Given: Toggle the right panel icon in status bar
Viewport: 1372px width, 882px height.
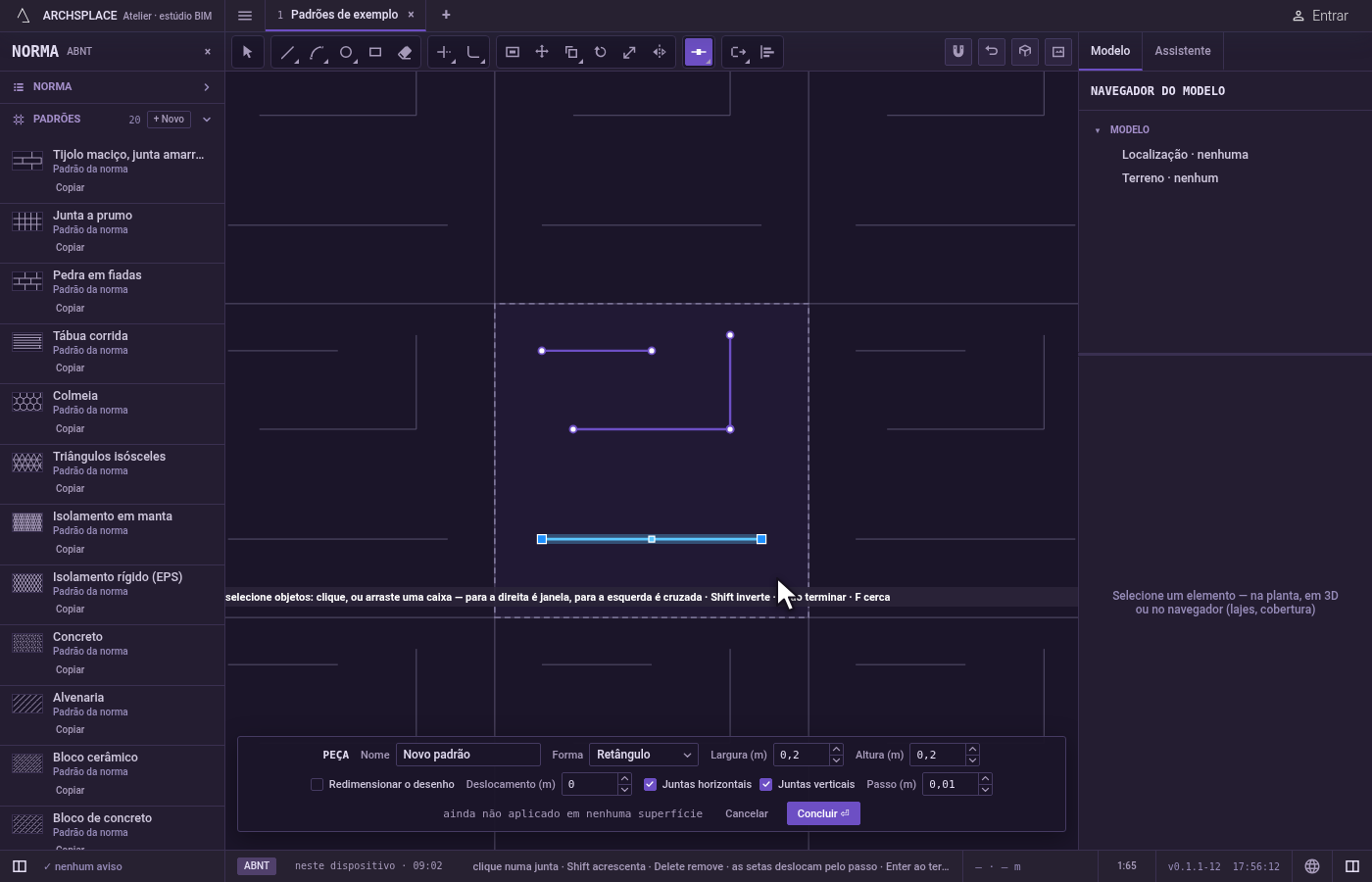Looking at the screenshot, I should [x=1352, y=866].
